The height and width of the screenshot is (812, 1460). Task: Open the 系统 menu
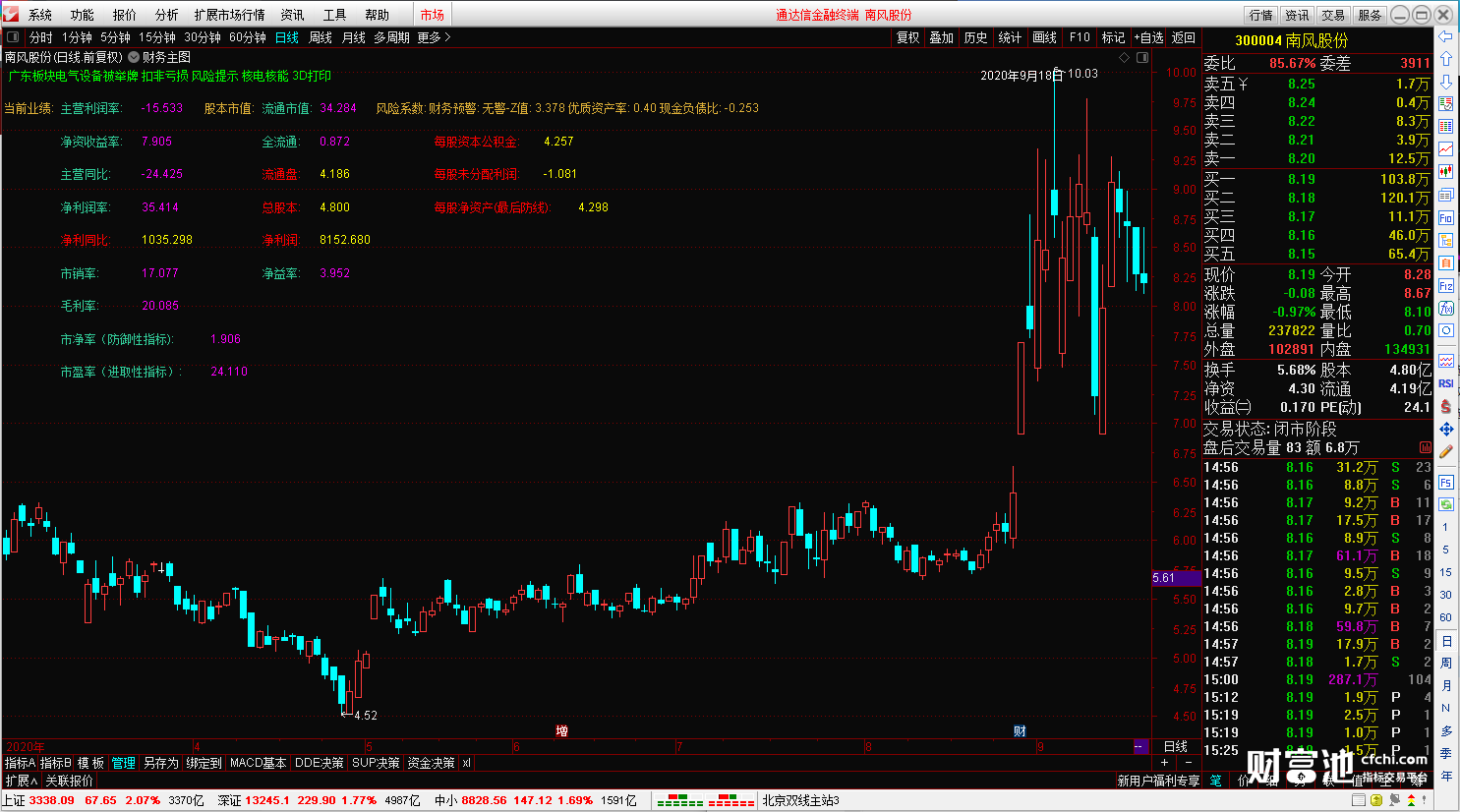coord(40,15)
